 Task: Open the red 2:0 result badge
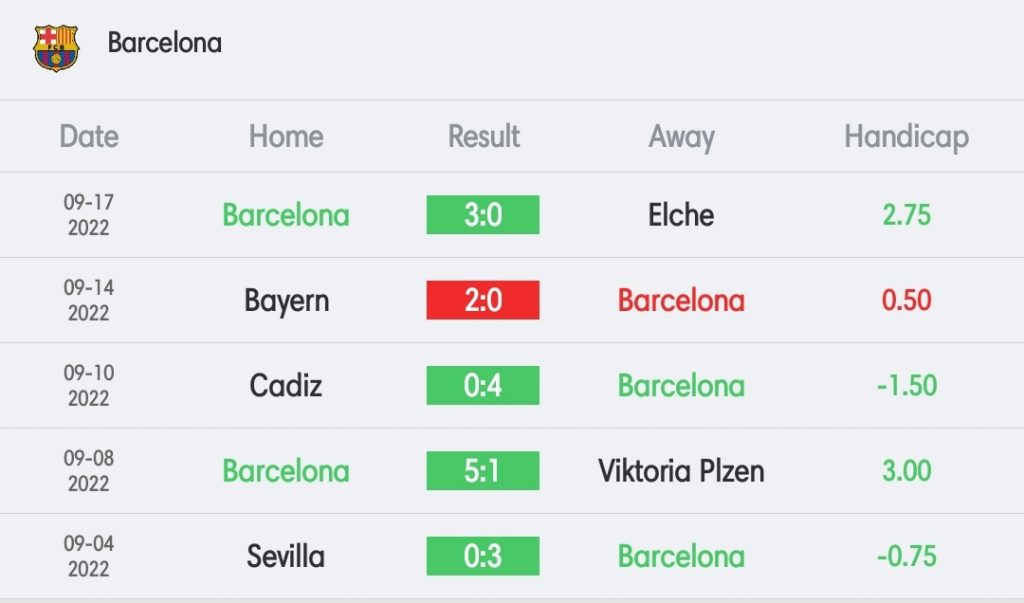tap(483, 300)
